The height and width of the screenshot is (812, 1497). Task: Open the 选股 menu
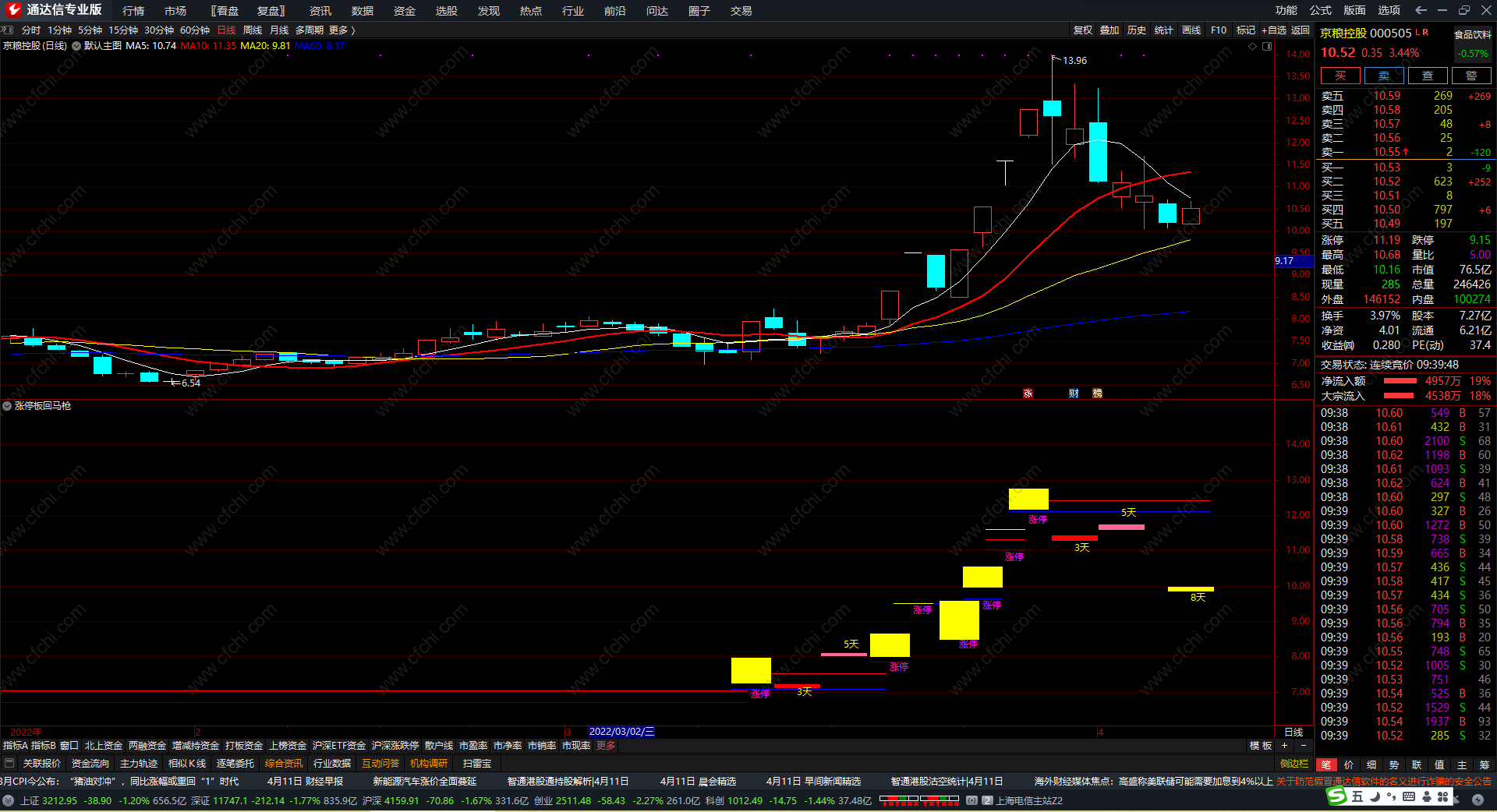tap(447, 11)
